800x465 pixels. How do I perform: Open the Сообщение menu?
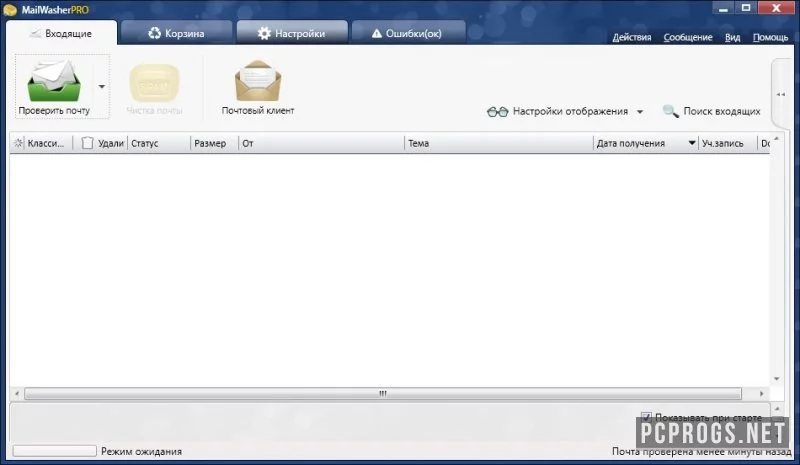pyautogui.click(x=688, y=37)
